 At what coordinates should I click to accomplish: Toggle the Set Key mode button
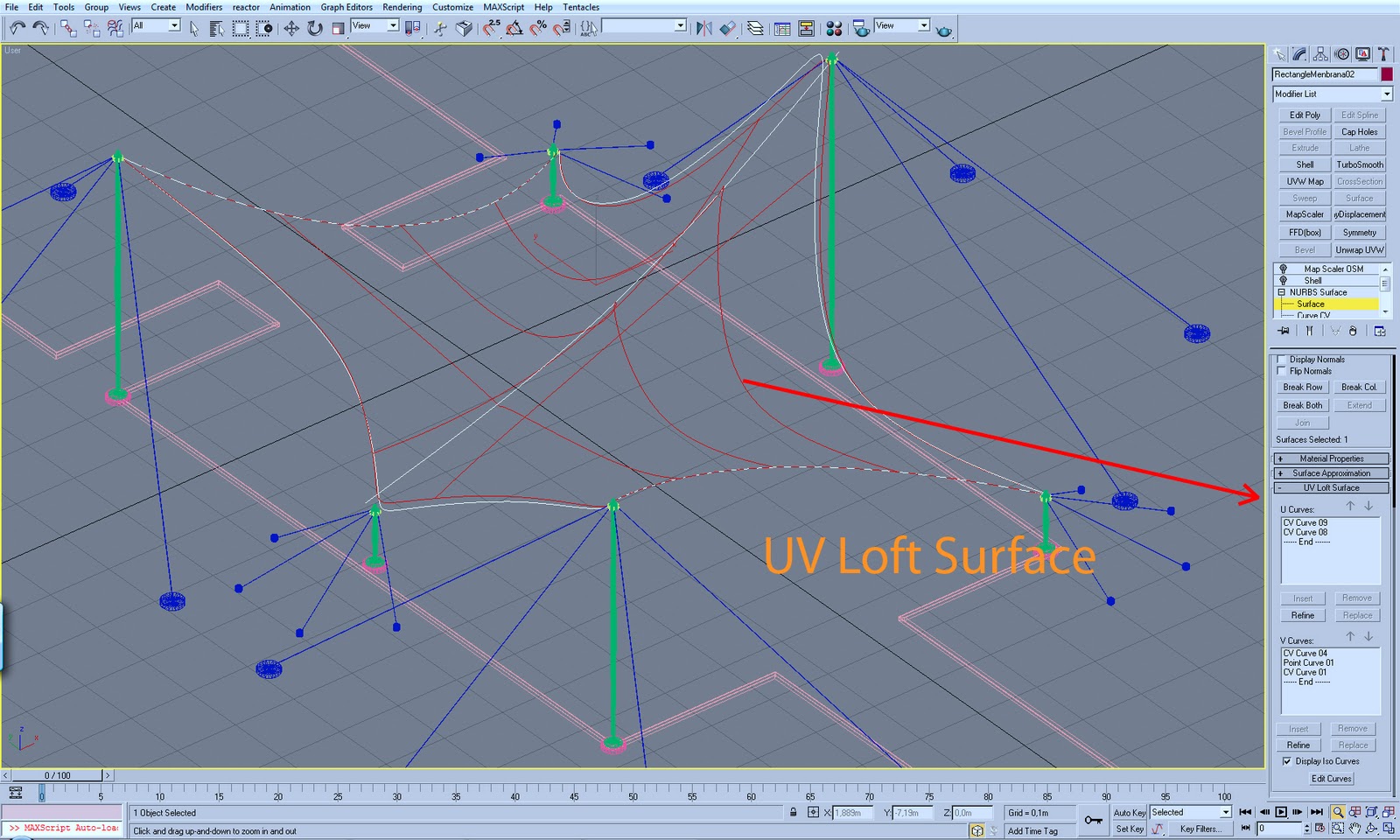click(x=1129, y=829)
